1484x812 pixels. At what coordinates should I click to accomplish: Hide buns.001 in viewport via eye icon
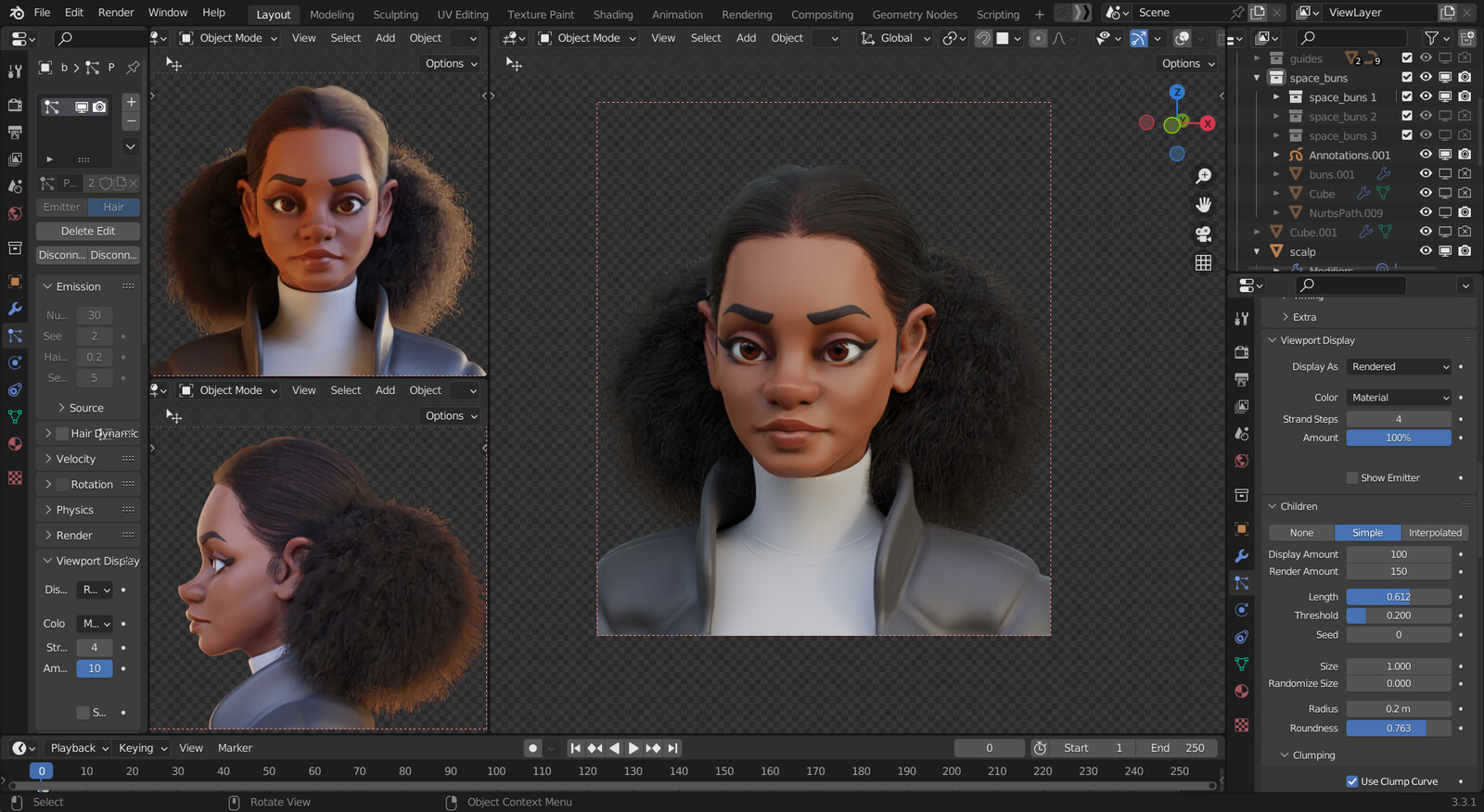(x=1426, y=173)
